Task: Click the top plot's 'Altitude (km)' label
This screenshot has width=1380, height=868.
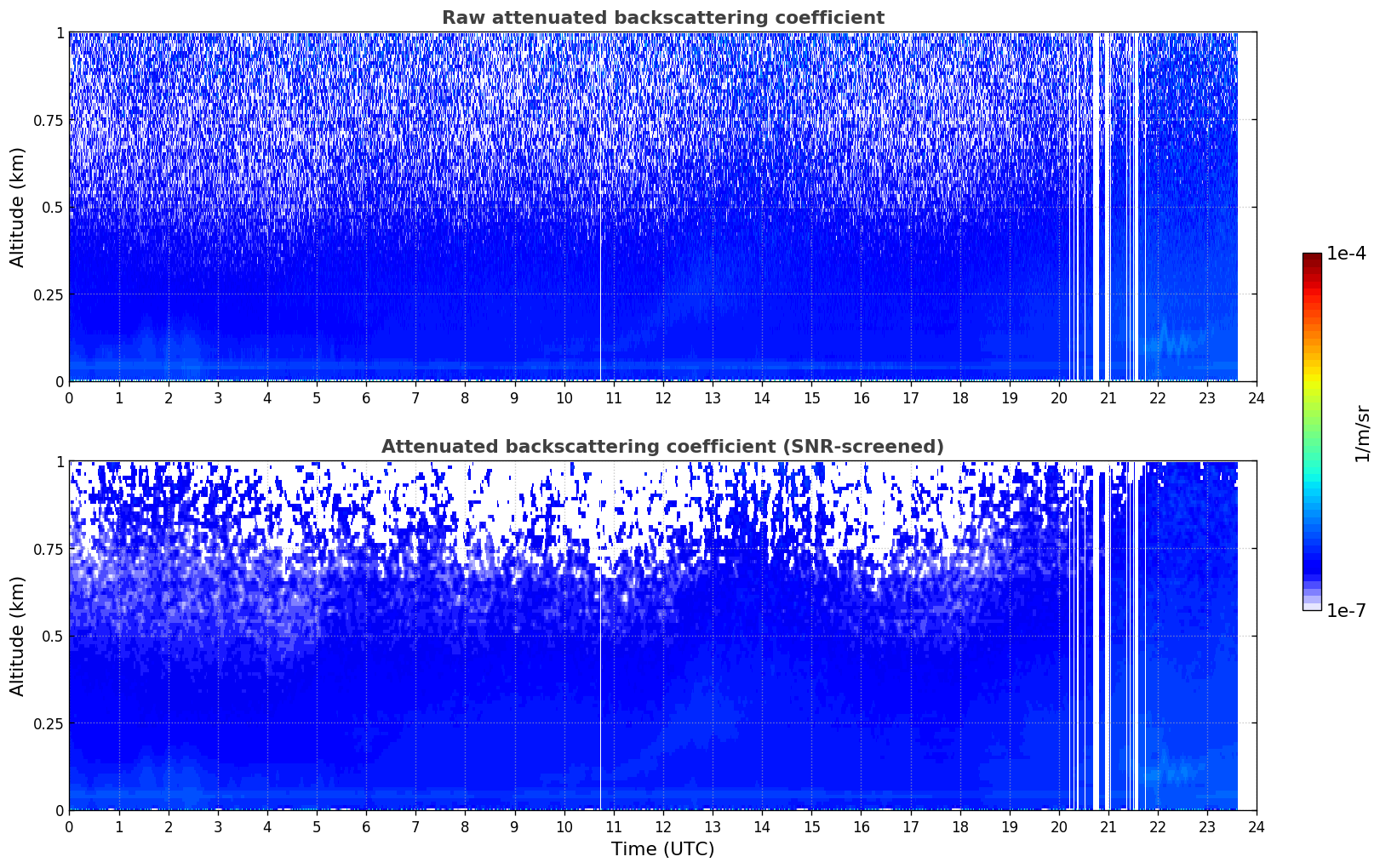Action: pos(18,207)
